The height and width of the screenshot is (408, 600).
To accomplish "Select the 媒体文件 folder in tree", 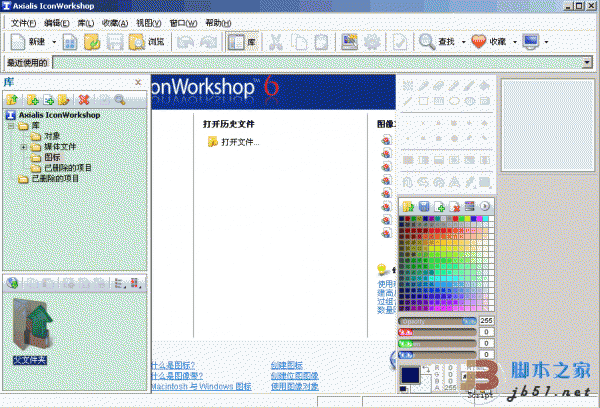I will coord(60,147).
